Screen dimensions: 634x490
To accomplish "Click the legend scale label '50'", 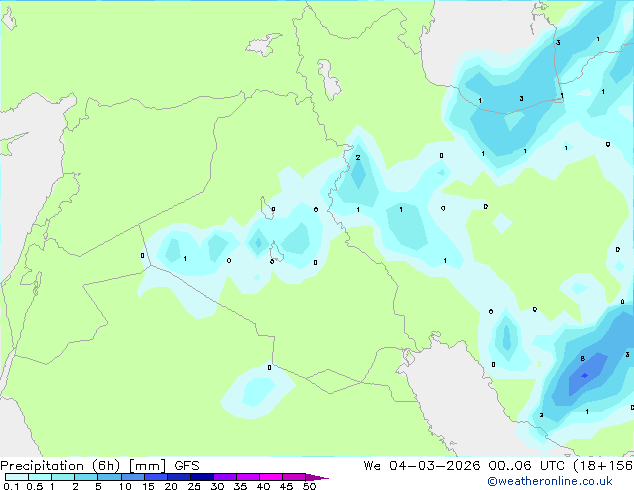I will (x=309, y=486).
